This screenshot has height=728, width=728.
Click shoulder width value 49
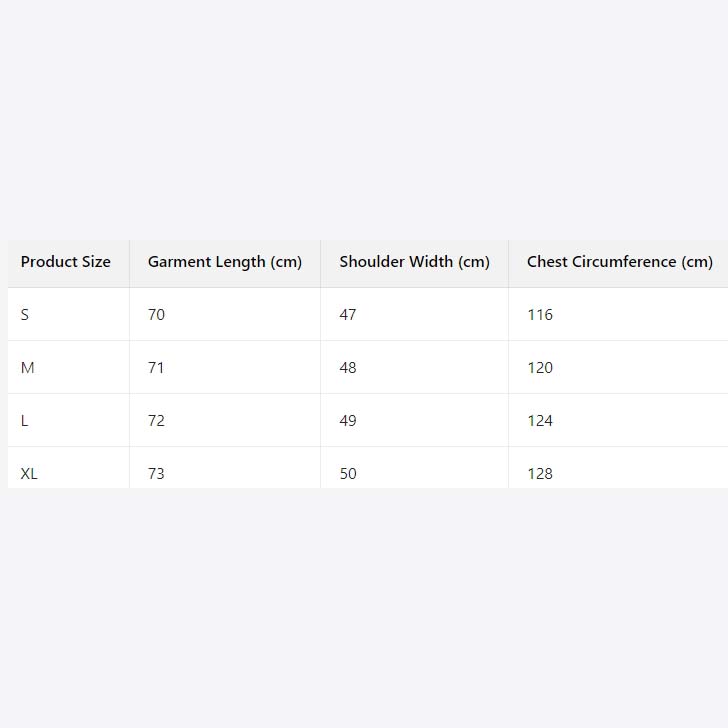click(x=348, y=421)
